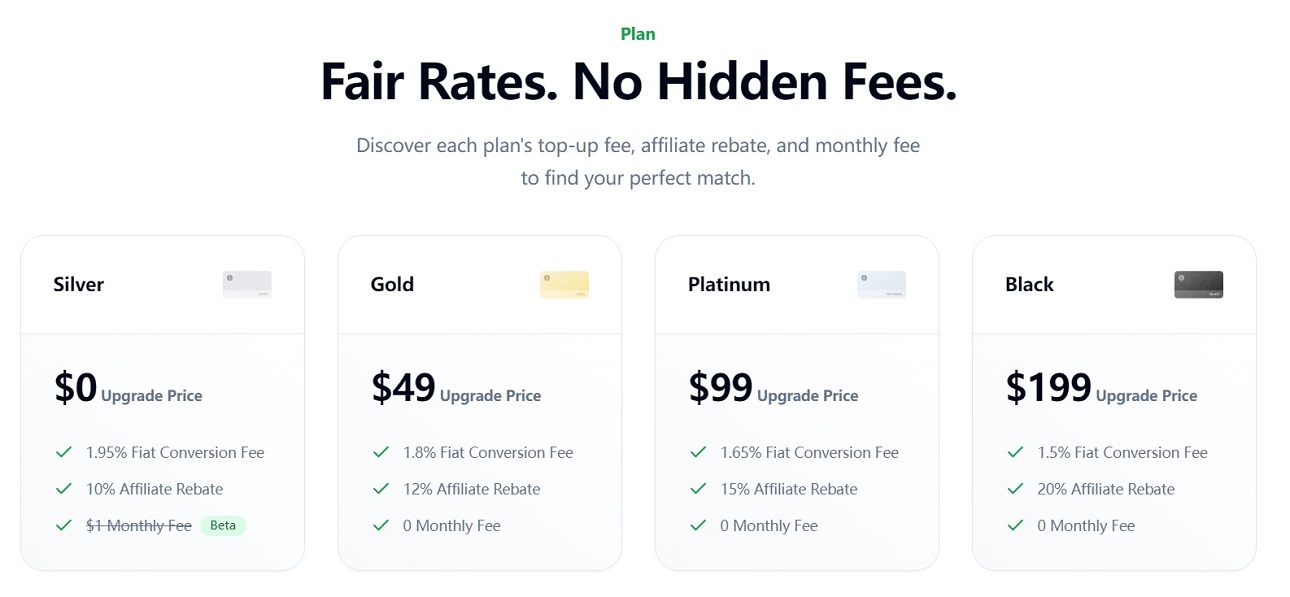Click checkmark beside 1.5% Fiat Conversion Fee

(1015, 452)
